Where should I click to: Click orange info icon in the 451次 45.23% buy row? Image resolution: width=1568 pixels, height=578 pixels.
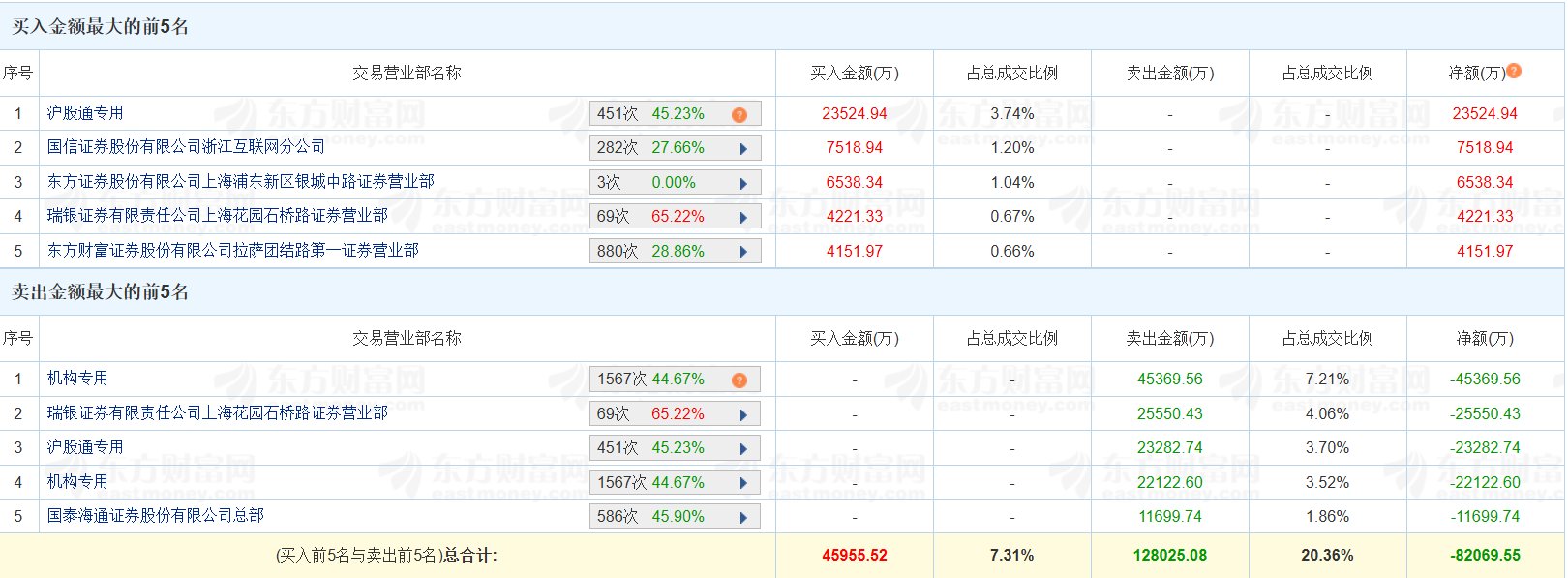coord(739,114)
